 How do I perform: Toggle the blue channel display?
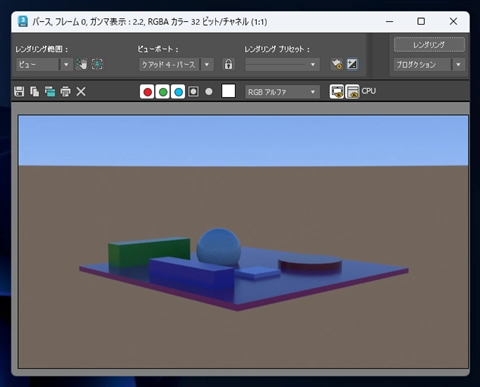(178, 92)
